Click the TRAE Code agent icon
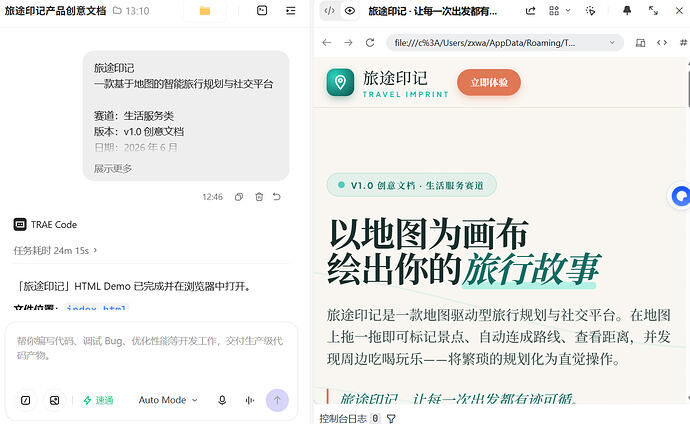 pos(20,224)
